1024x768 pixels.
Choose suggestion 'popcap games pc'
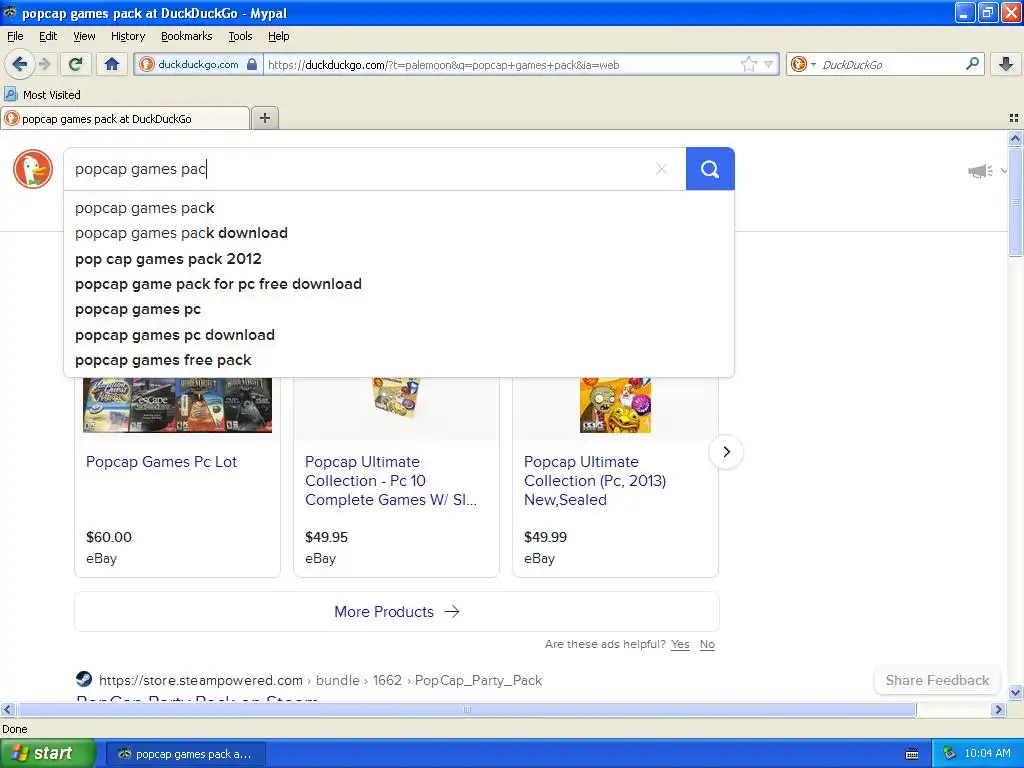point(398,309)
